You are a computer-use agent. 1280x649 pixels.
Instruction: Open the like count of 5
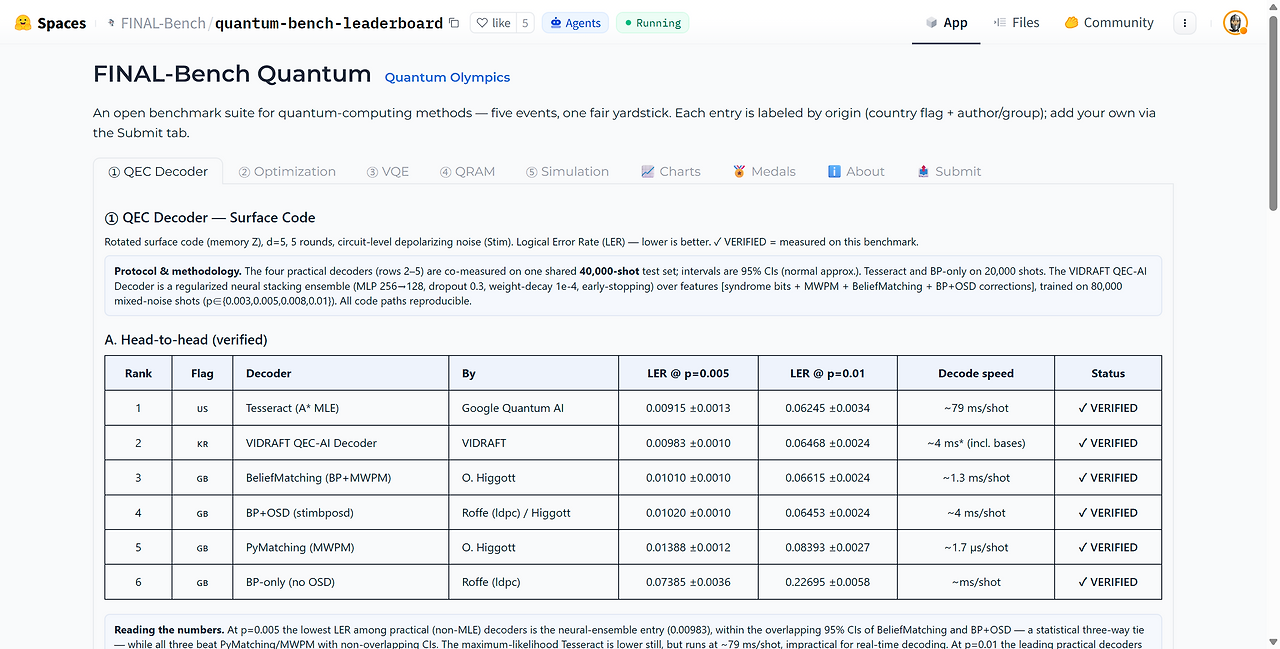[525, 23]
